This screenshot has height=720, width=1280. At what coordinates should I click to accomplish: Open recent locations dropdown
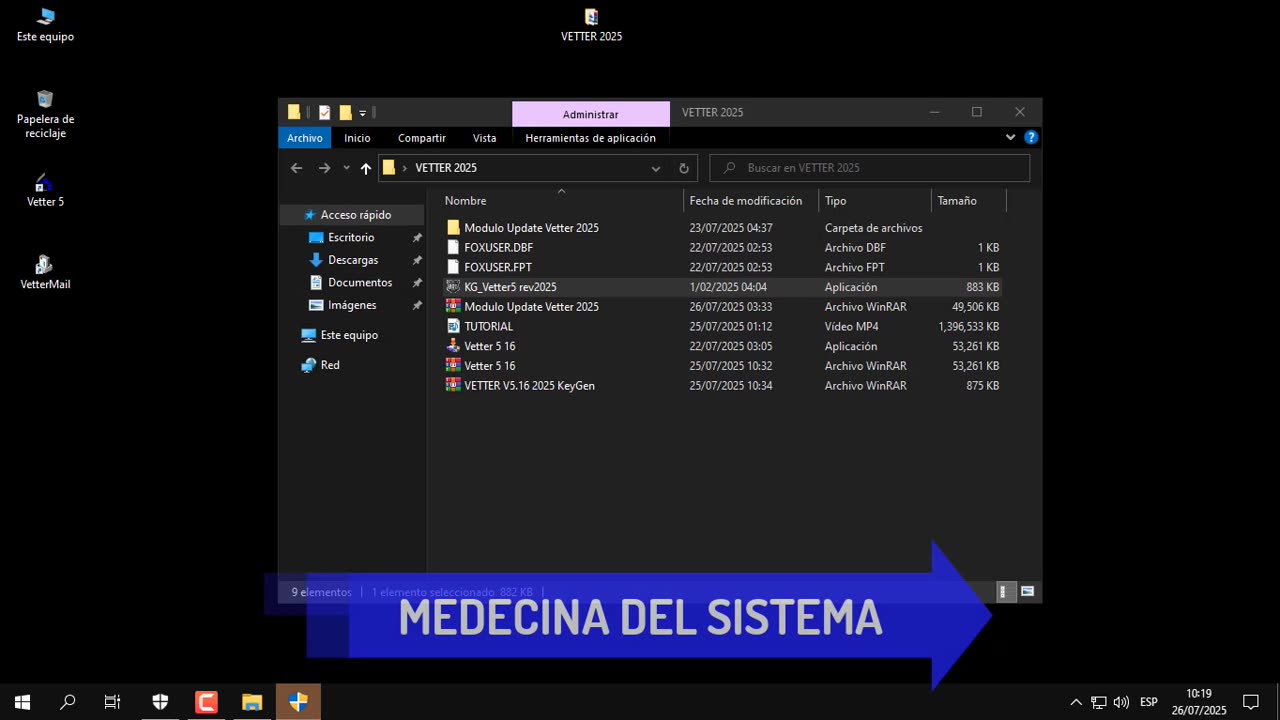[346, 168]
